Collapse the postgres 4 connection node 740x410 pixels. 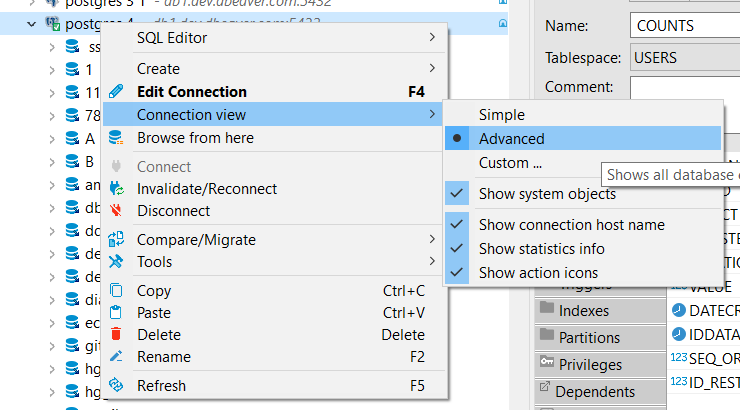[32, 24]
